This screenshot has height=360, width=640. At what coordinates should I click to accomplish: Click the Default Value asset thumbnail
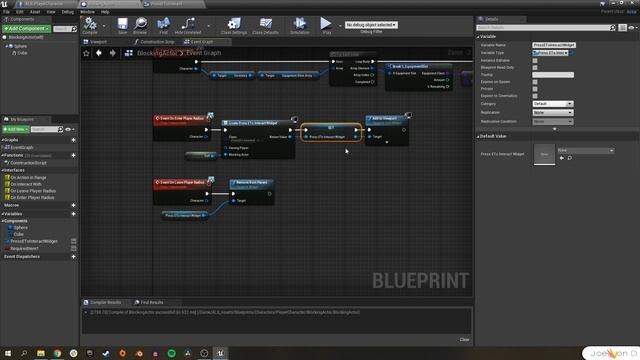pos(544,154)
